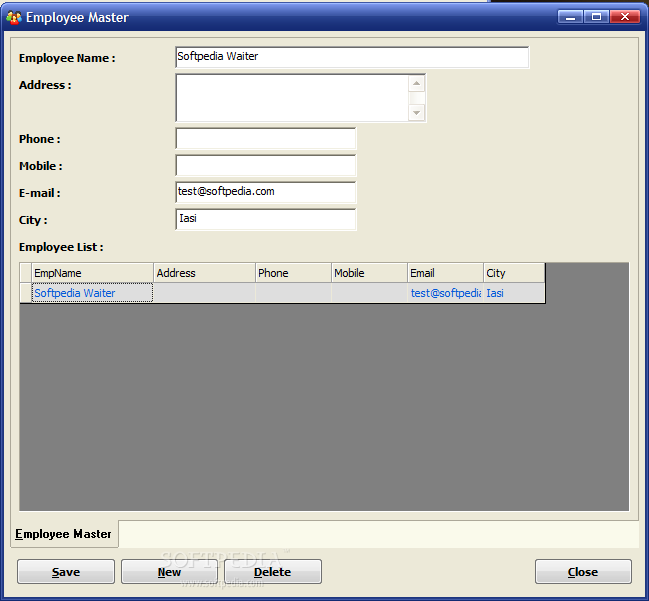649x601 pixels.
Task: Click the empty Phone cell of Softpedia Waiter
Action: tap(293, 293)
